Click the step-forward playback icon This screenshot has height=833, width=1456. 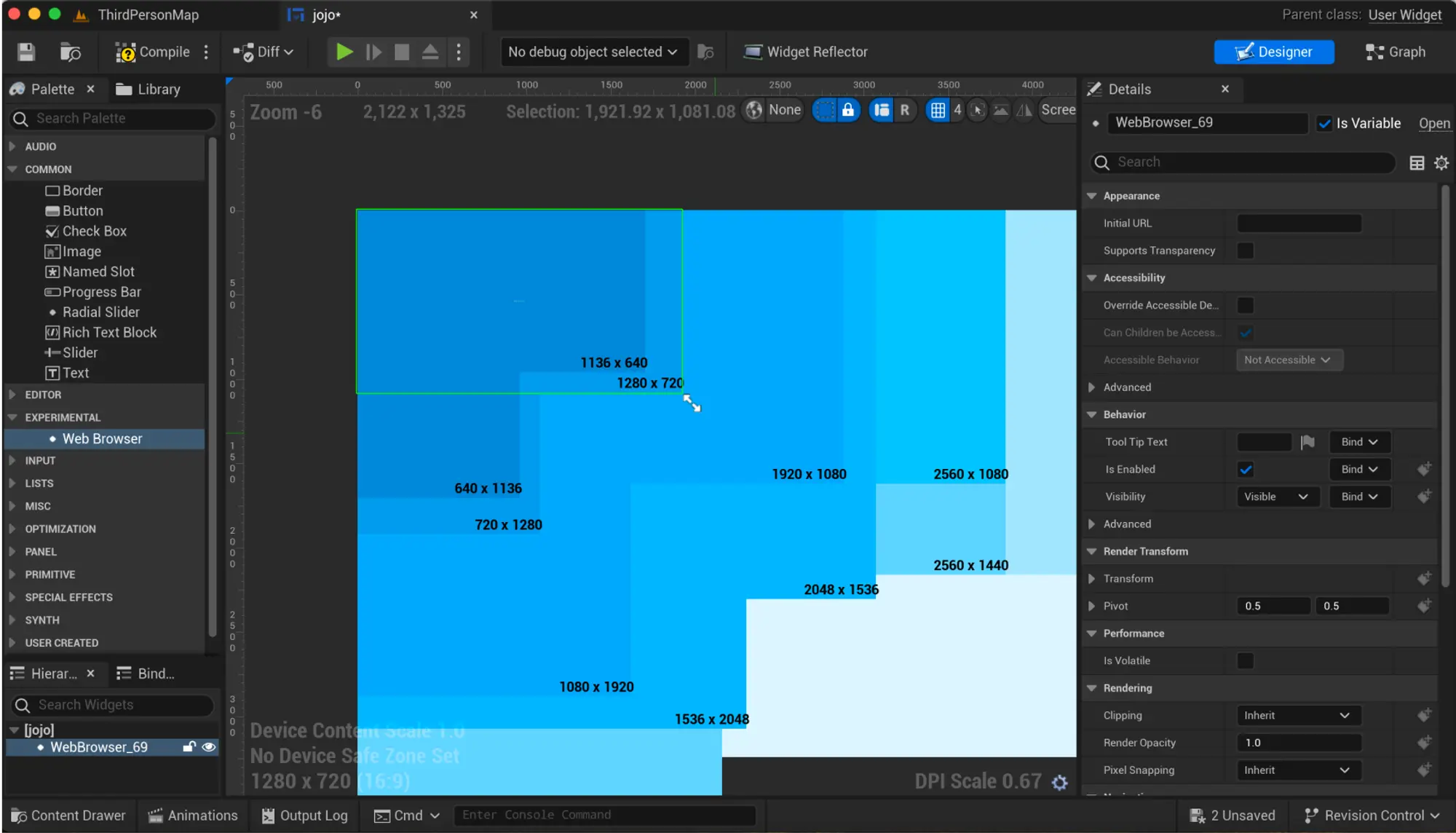pyautogui.click(x=375, y=53)
